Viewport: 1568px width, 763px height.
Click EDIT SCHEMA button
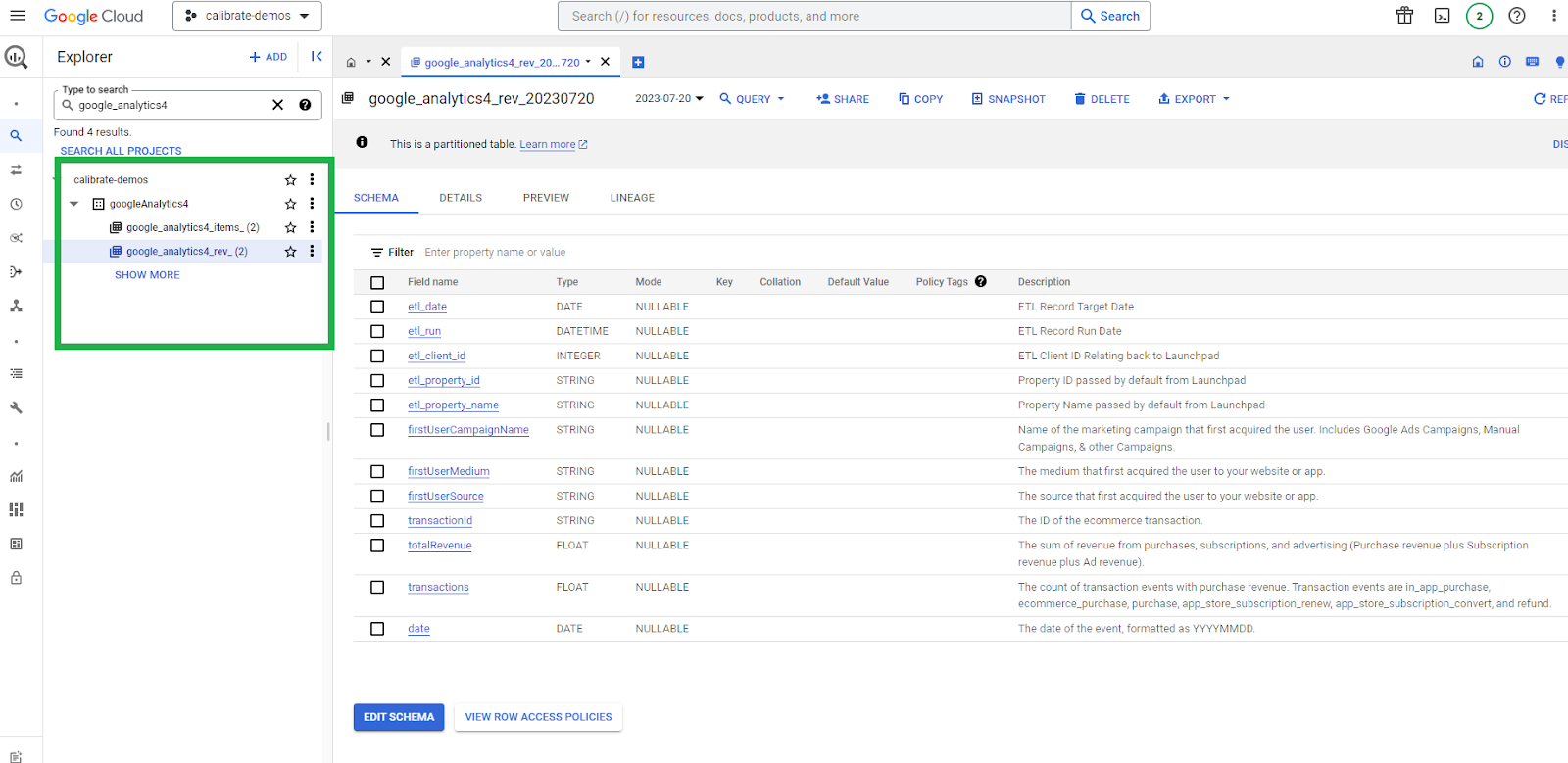[x=399, y=717]
